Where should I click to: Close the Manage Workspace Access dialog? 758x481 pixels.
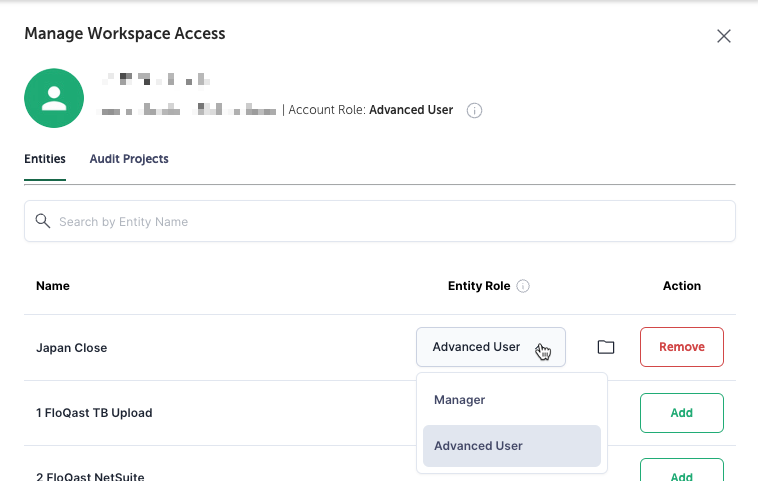coord(724,36)
